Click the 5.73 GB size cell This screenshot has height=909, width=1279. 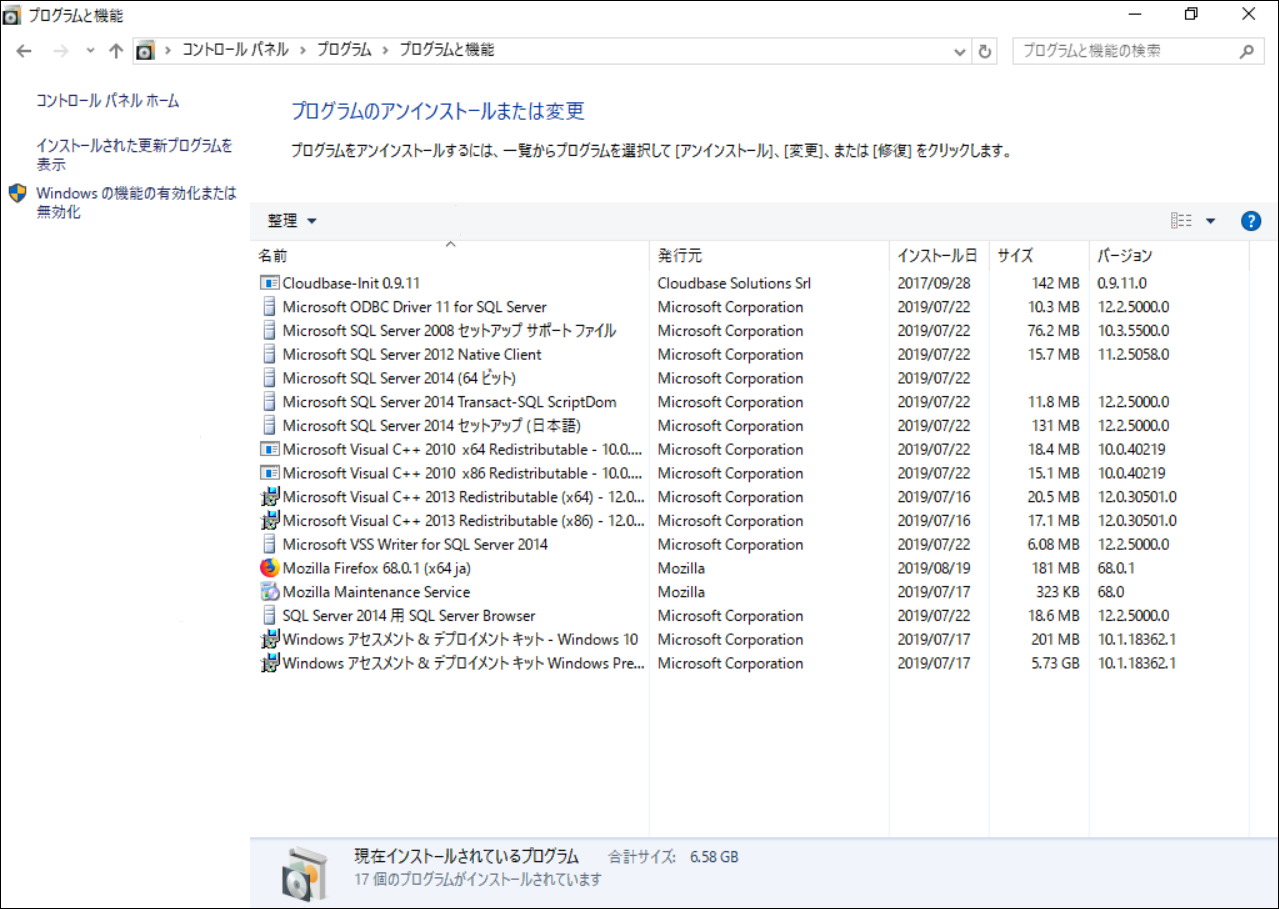1056,663
